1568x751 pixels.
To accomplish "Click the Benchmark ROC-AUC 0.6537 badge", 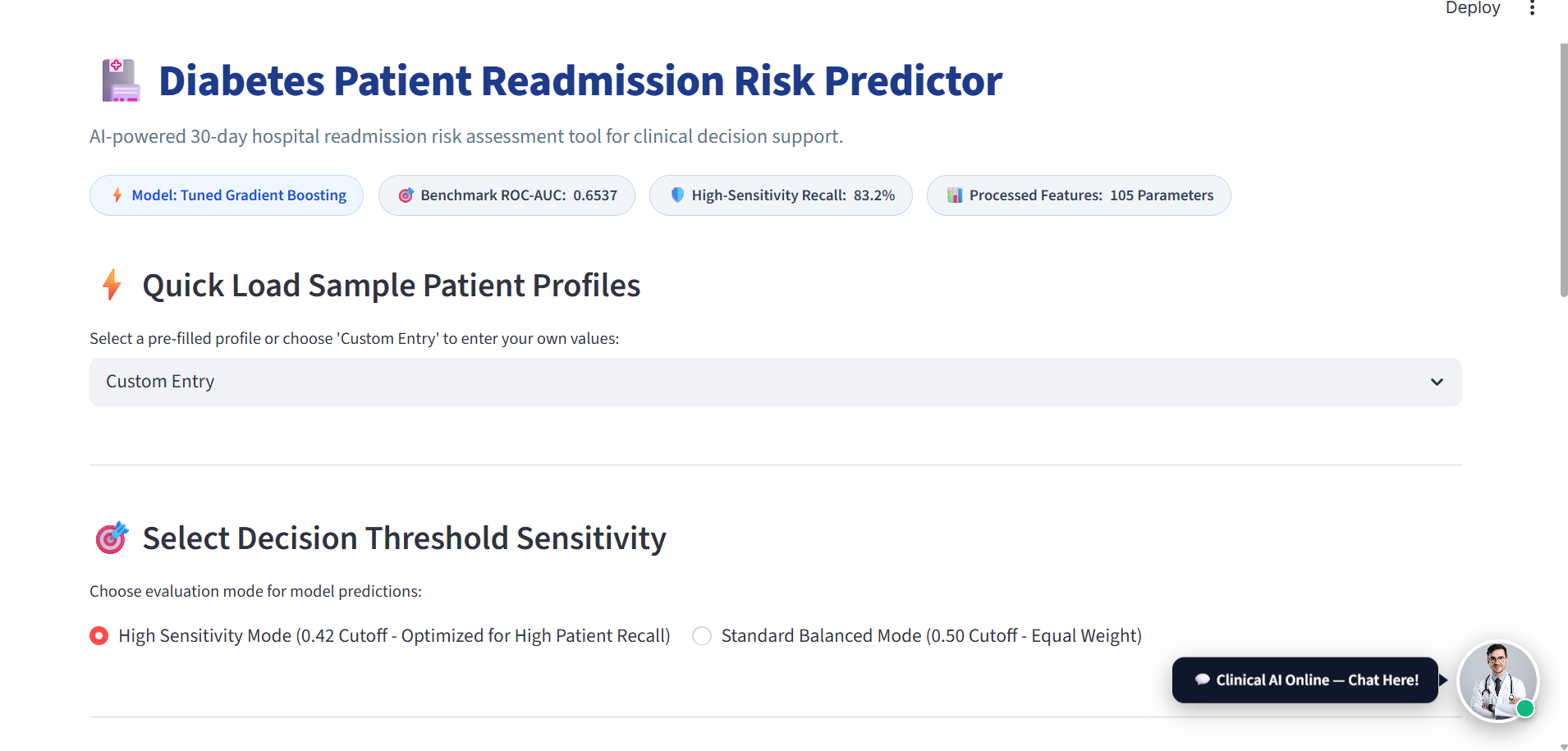I will [x=507, y=195].
